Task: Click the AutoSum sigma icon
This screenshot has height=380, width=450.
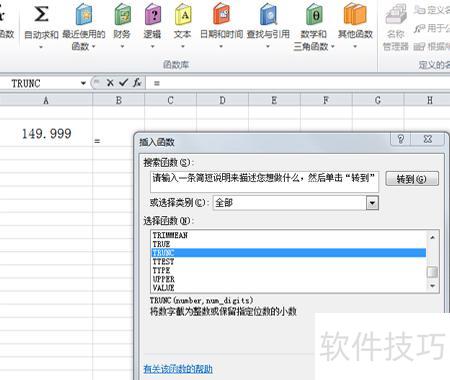Action: point(41,14)
